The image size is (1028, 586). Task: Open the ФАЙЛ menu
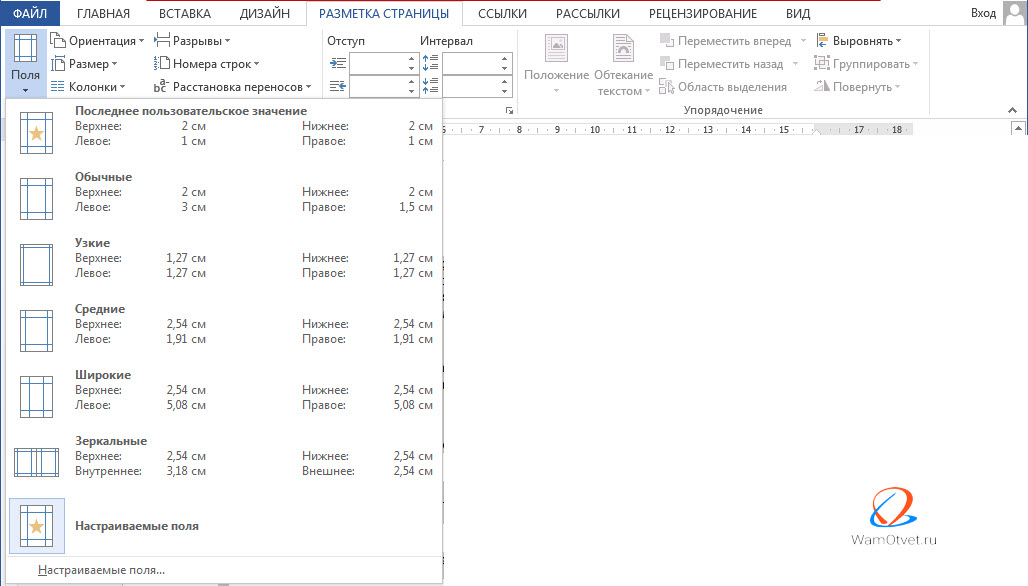30,13
